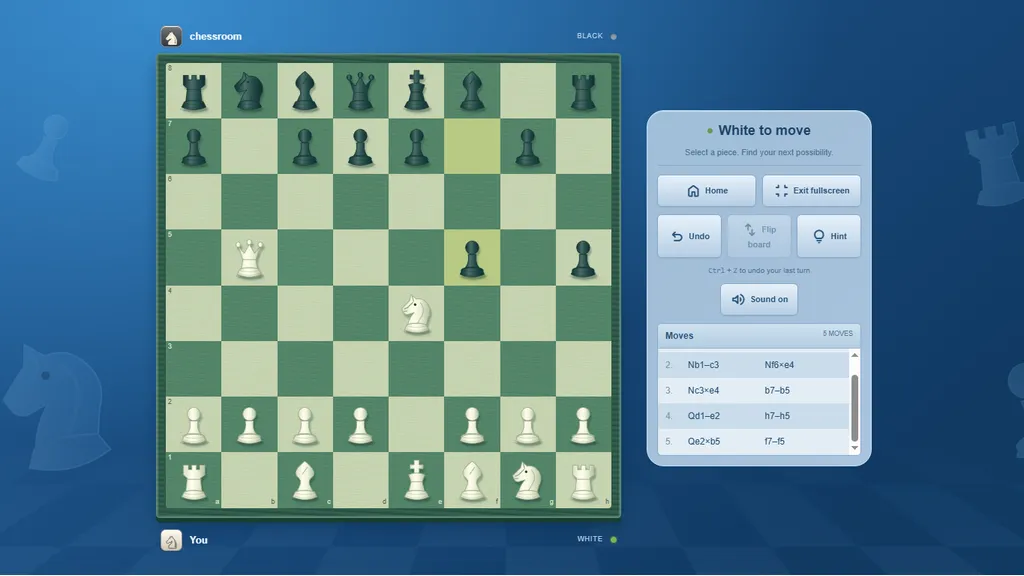Click move f7–f5 in the move list

(x=775, y=441)
